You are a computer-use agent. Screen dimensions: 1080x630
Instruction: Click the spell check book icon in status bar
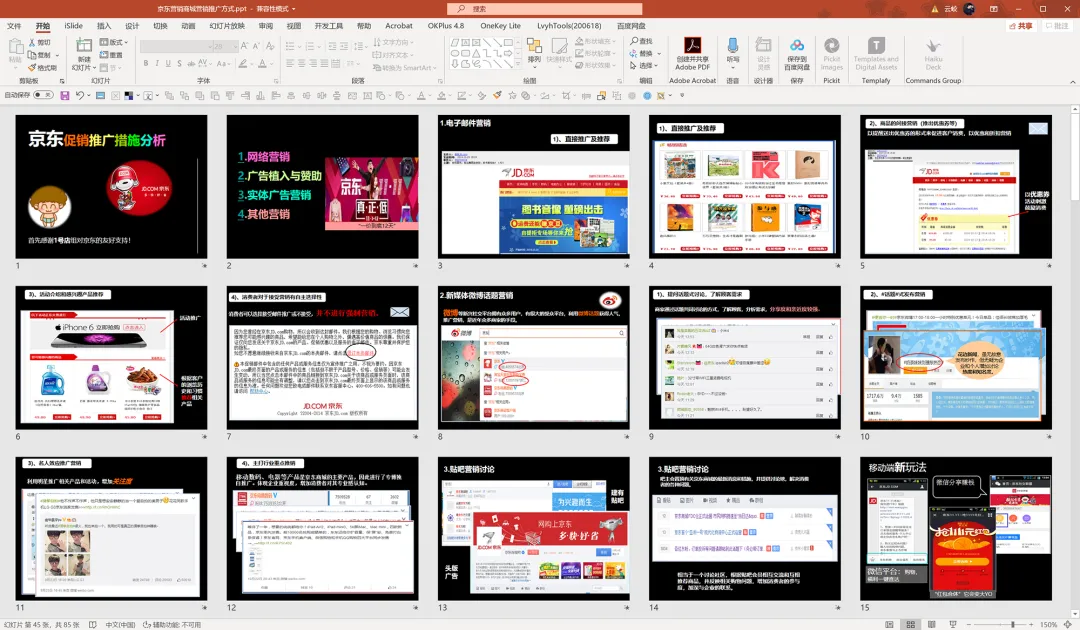click(x=93, y=624)
